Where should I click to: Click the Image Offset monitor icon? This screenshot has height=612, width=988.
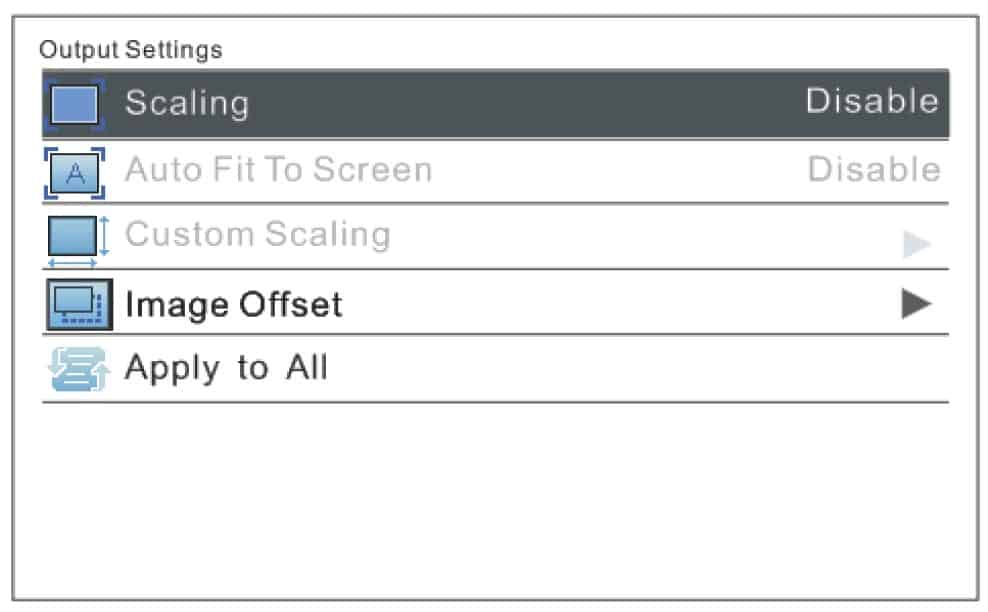[x=79, y=305]
